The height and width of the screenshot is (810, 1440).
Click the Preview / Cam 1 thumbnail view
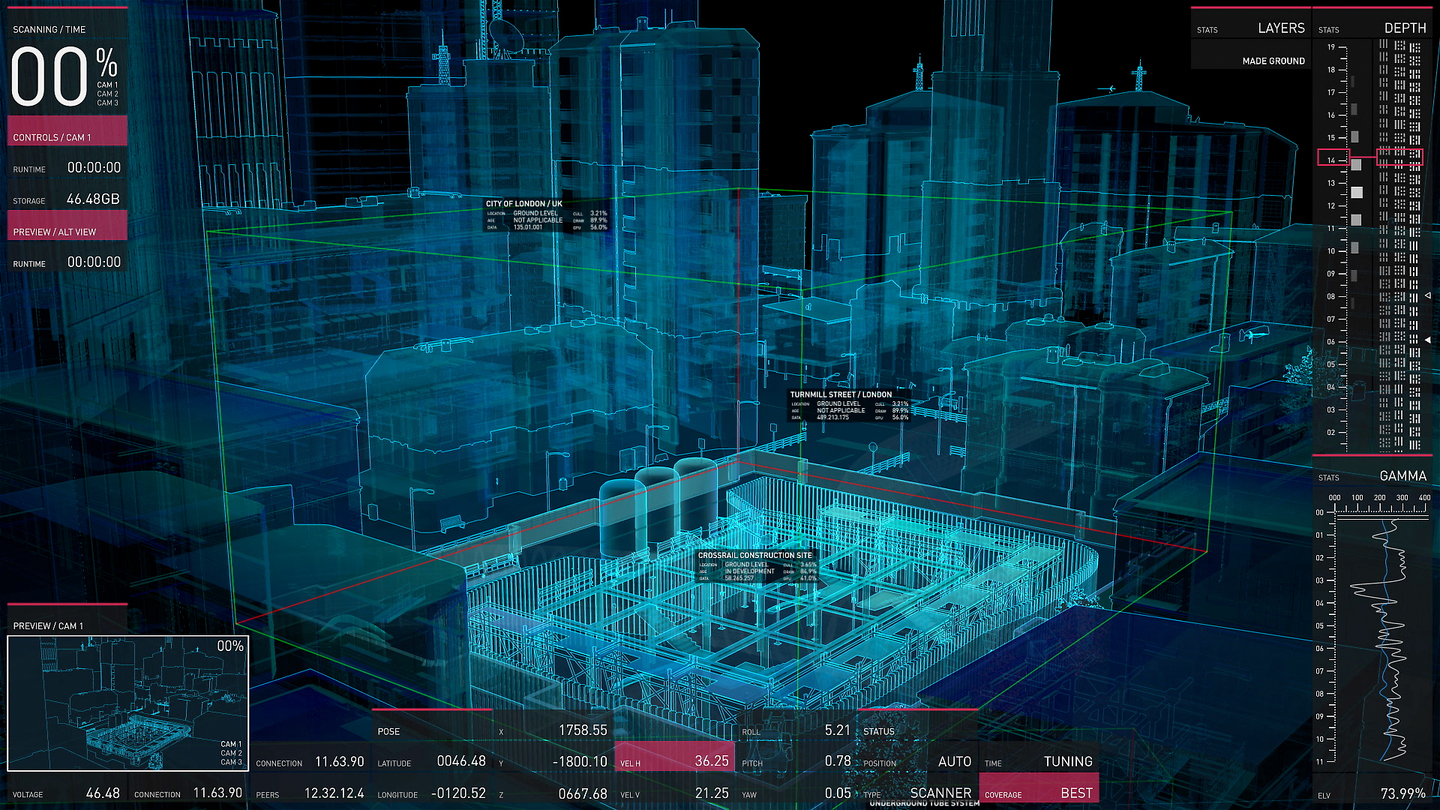pos(128,704)
